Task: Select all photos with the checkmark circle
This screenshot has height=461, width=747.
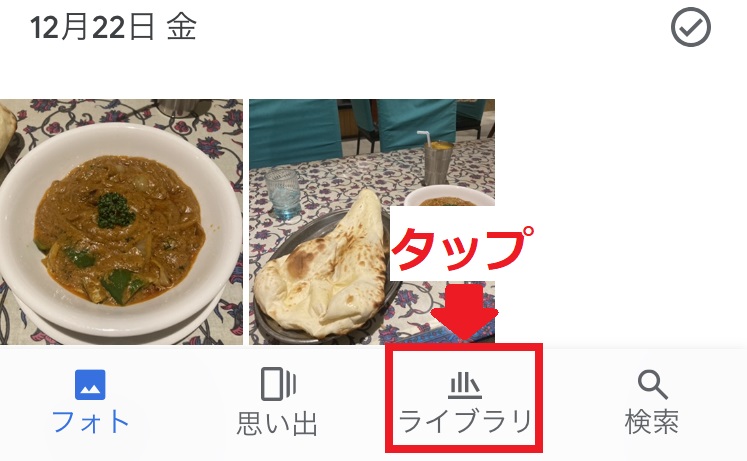Action: (x=690, y=27)
